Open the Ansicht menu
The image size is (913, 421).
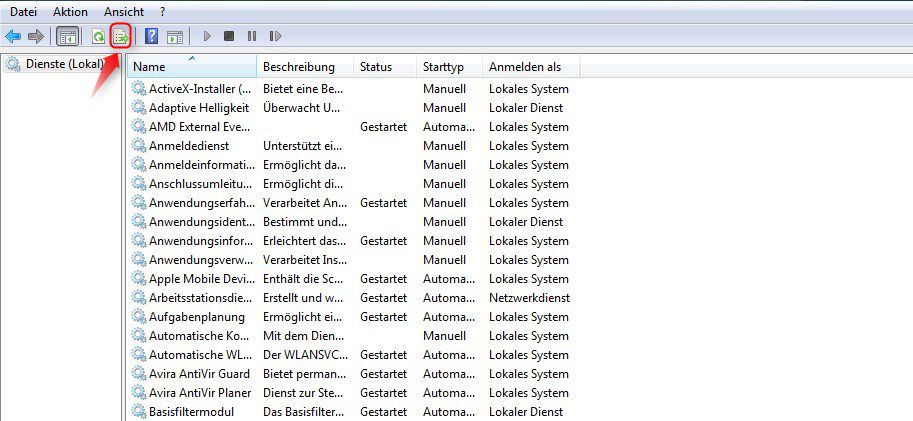(x=124, y=12)
